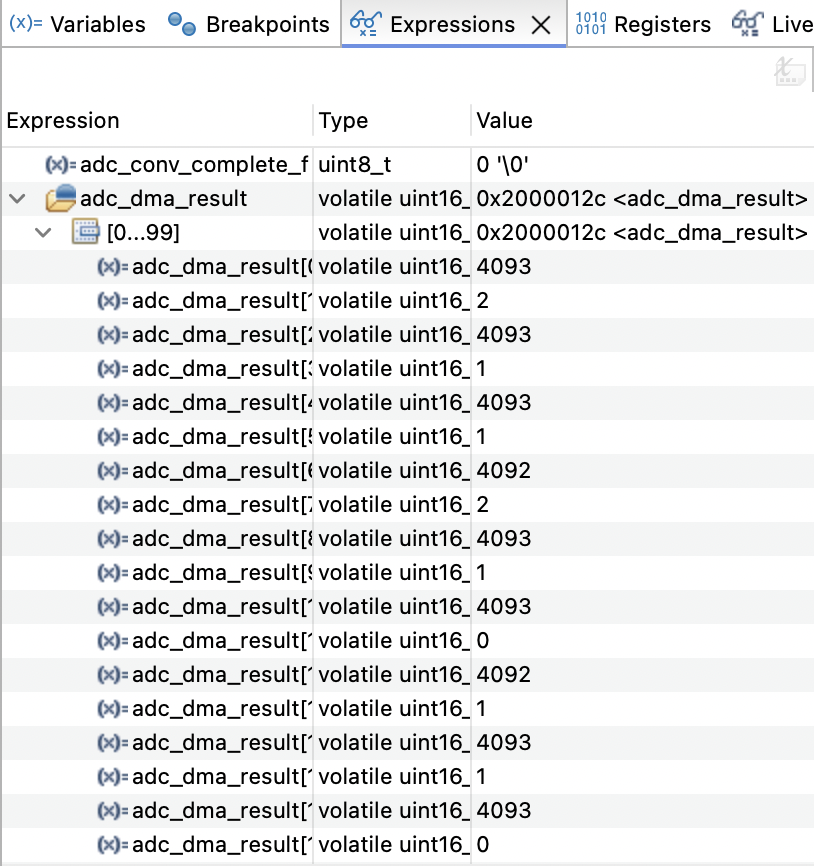814x866 pixels.
Task: Select the first array element with value 4093
Action: tap(221, 267)
